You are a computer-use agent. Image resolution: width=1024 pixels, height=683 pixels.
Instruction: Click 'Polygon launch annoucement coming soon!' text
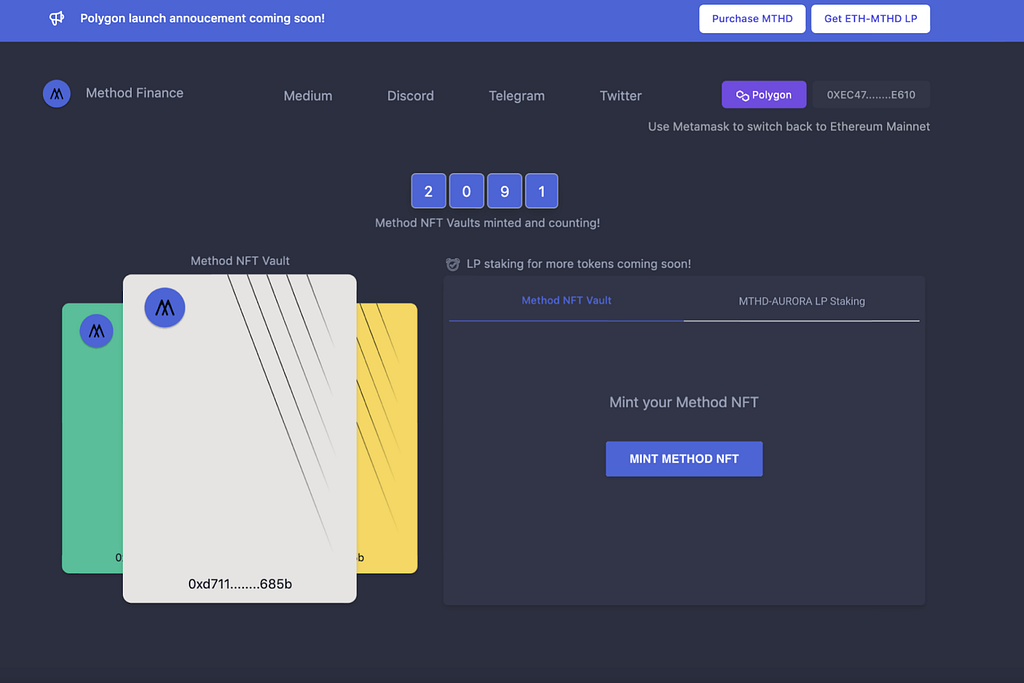[202, 18]
